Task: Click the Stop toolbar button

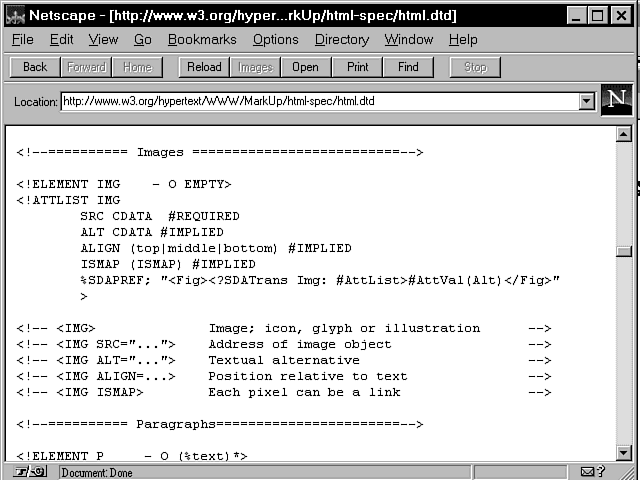Action: point(475,67)
